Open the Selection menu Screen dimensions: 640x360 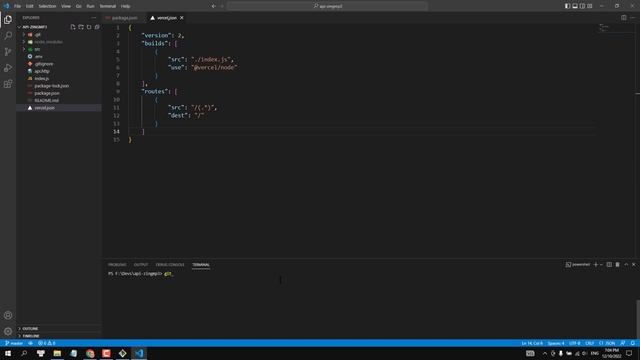click(x=47, y=6)
